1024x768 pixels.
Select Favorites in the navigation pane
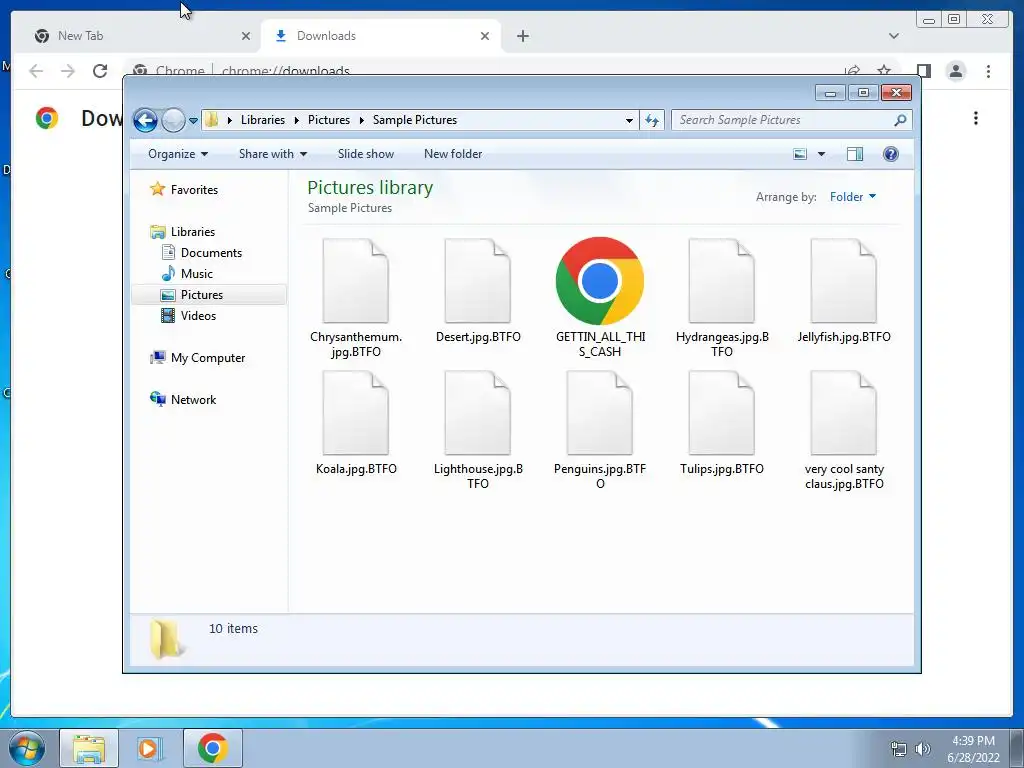tap(194, 189)
